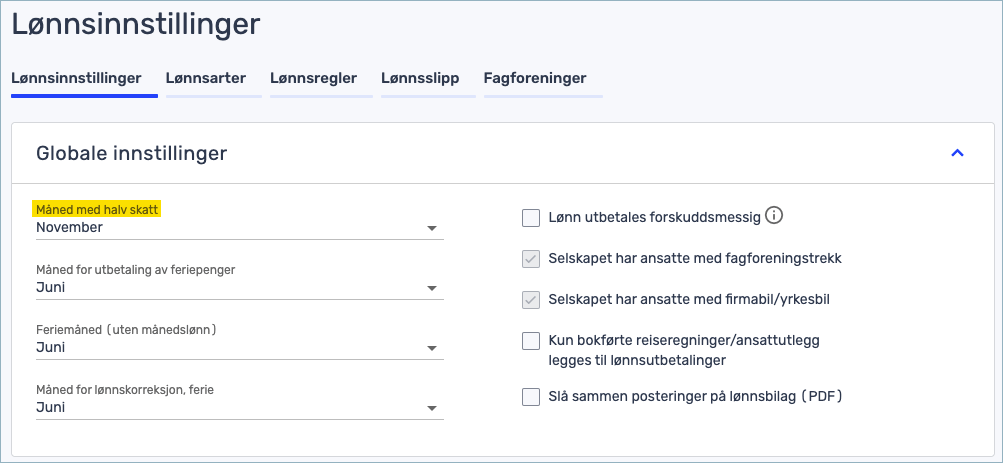
Task: Enable Lønn utbetales forskuddsmessig checkbox
Action: point(531,218)
